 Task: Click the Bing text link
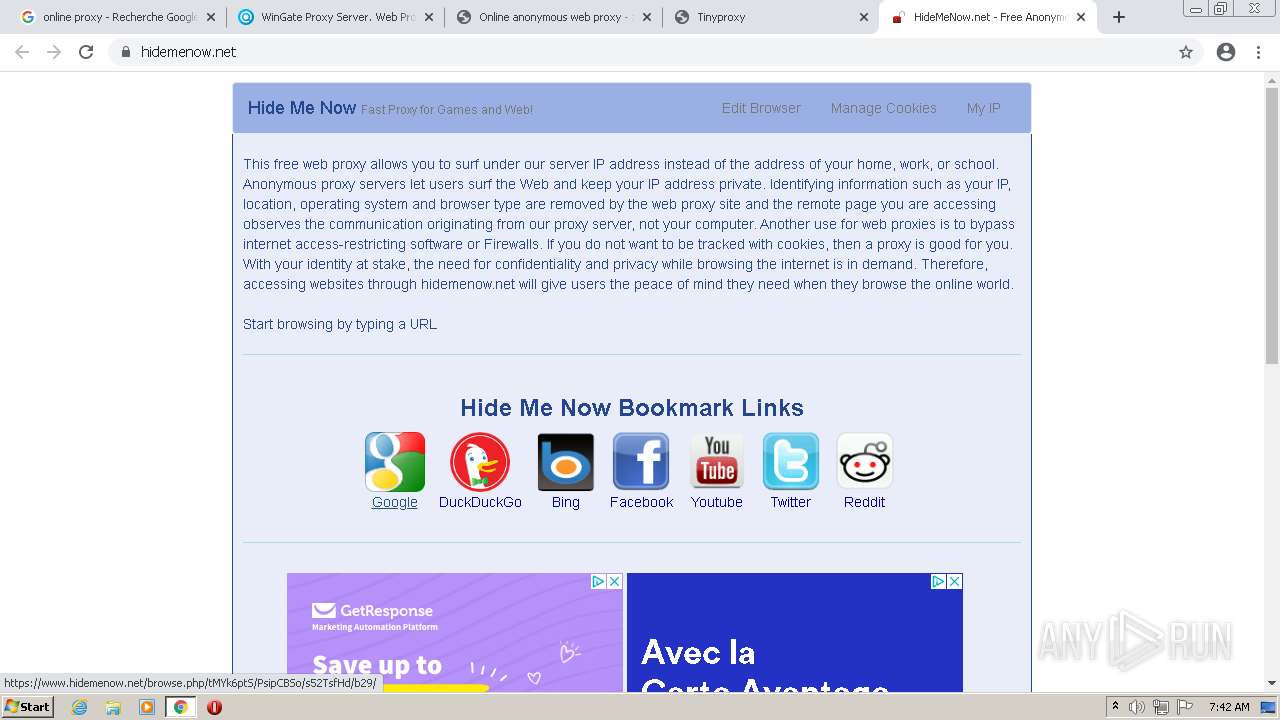click(566, 502)
